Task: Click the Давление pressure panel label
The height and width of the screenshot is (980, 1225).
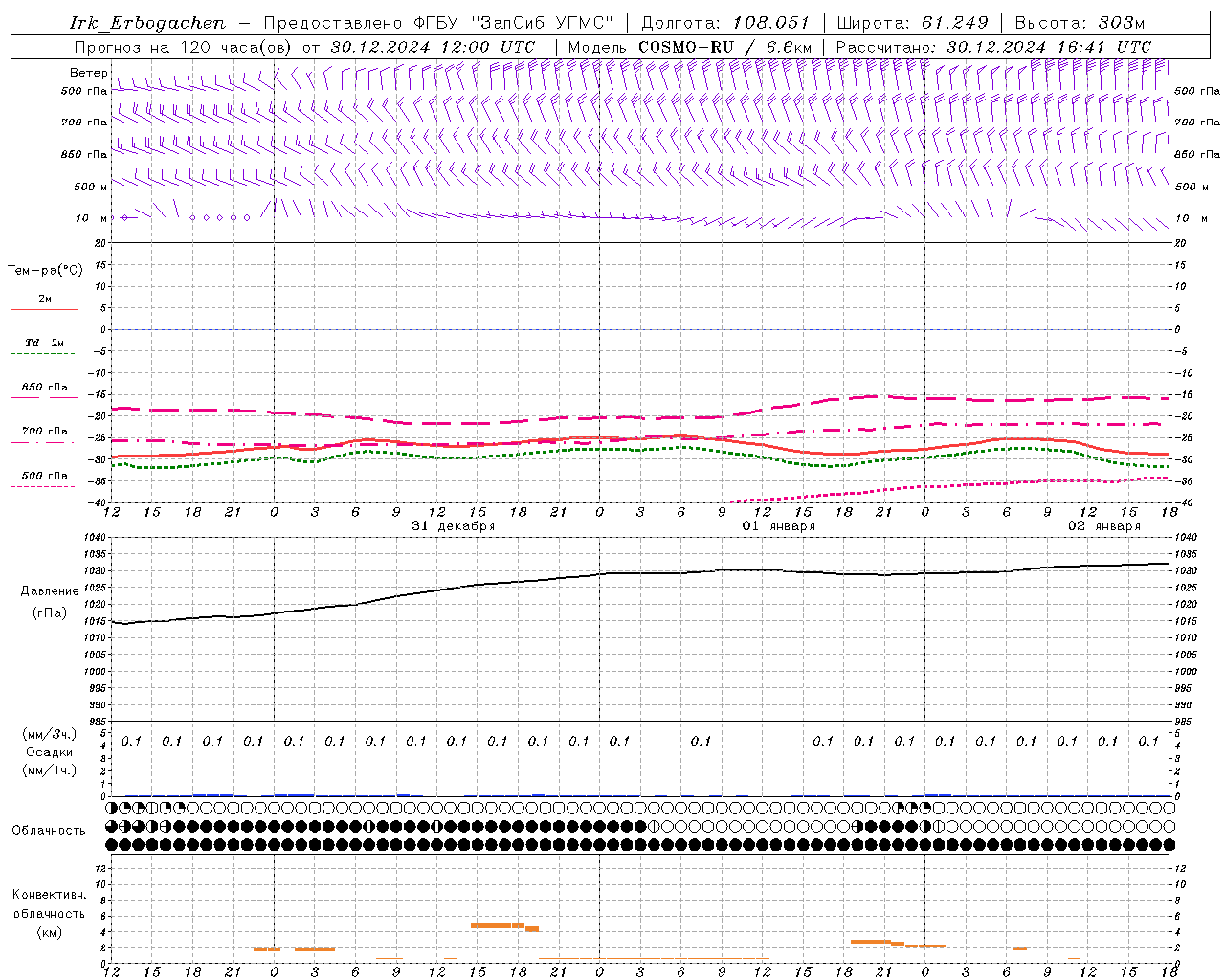Action: [50, 591]
